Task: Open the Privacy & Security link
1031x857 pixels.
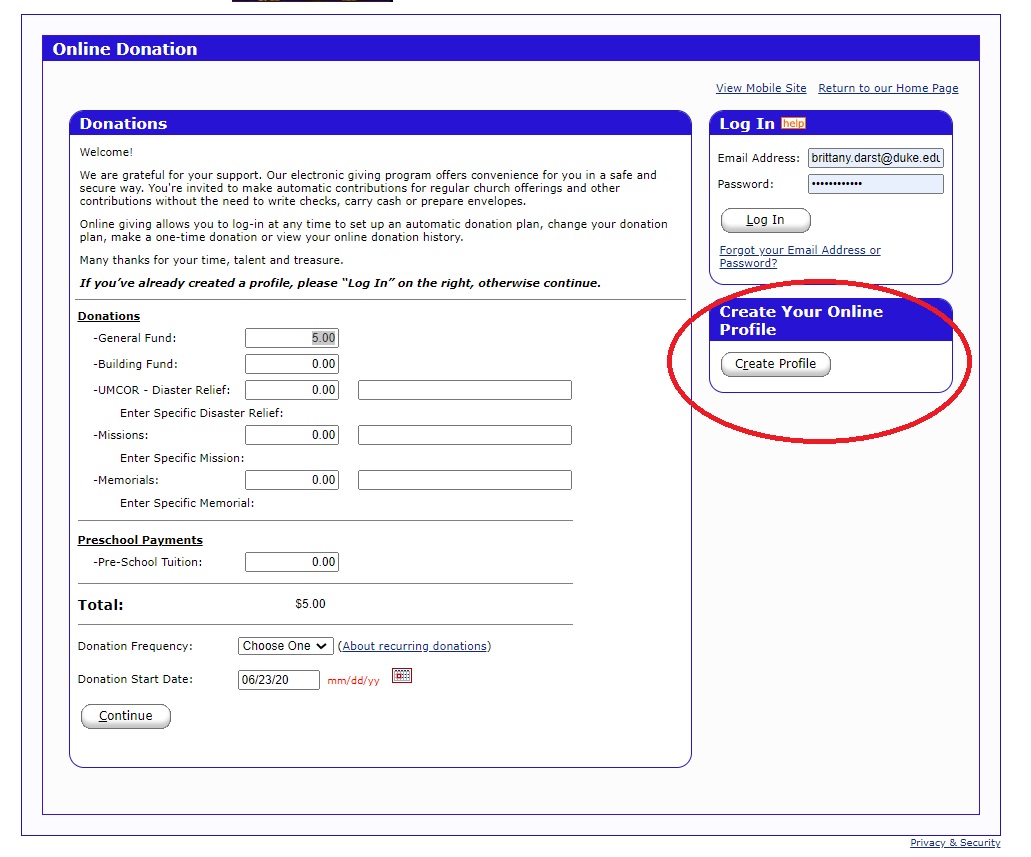Action: point(955,843)
